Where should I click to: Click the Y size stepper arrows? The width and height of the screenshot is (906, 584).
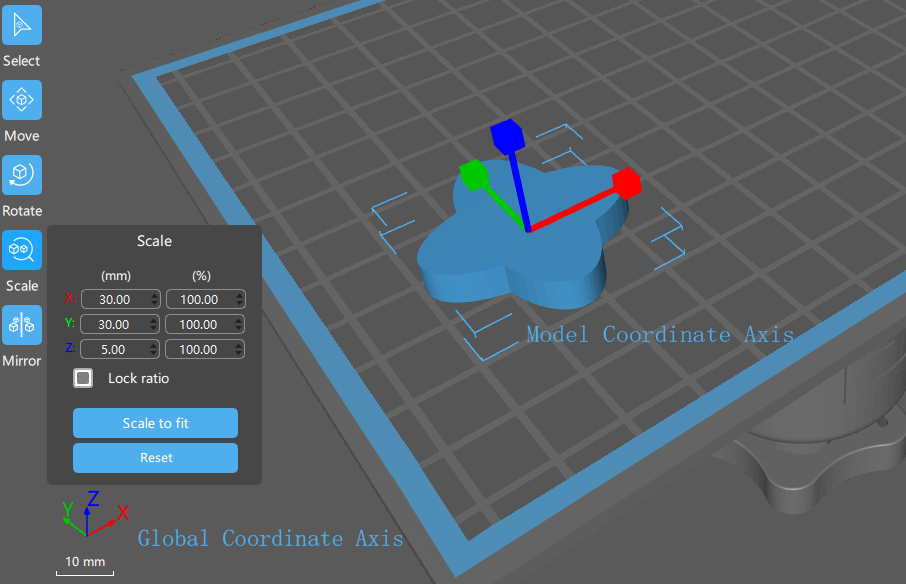[x=153, y=324]
